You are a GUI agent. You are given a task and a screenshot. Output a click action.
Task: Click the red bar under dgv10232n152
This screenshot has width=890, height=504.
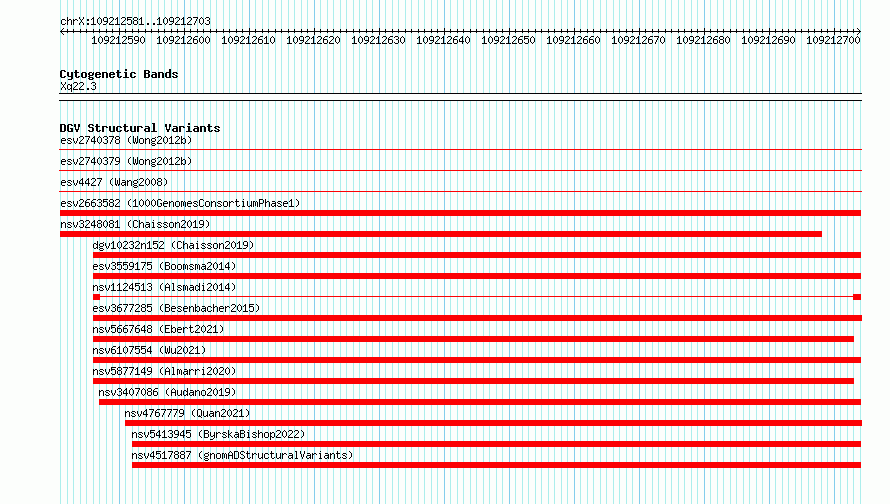[x=477, y=255]
